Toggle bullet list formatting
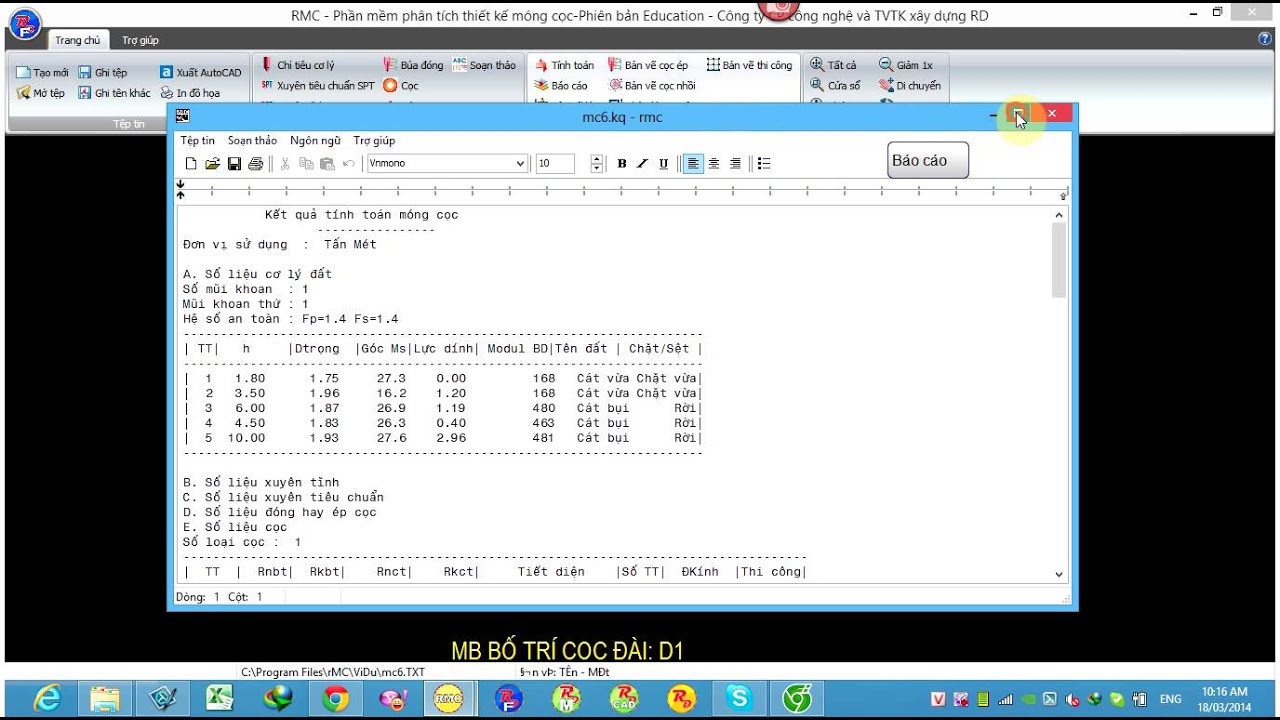This screenshot has width=1280, height=720. [x=764, y=164]
